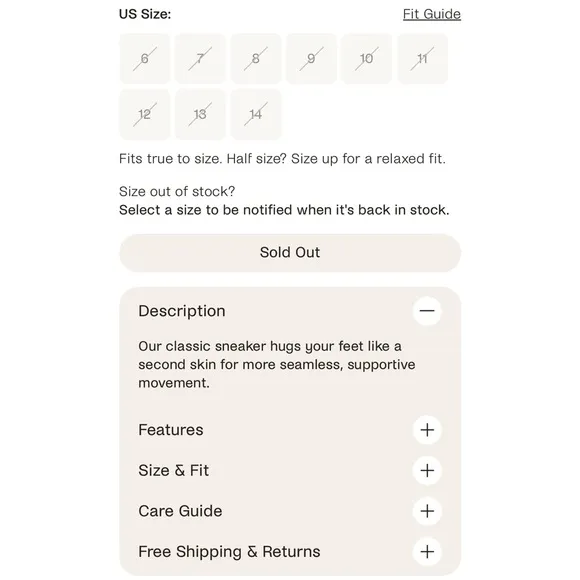
Task: Select size 14 for restock notification
Action: click(256, 114)
